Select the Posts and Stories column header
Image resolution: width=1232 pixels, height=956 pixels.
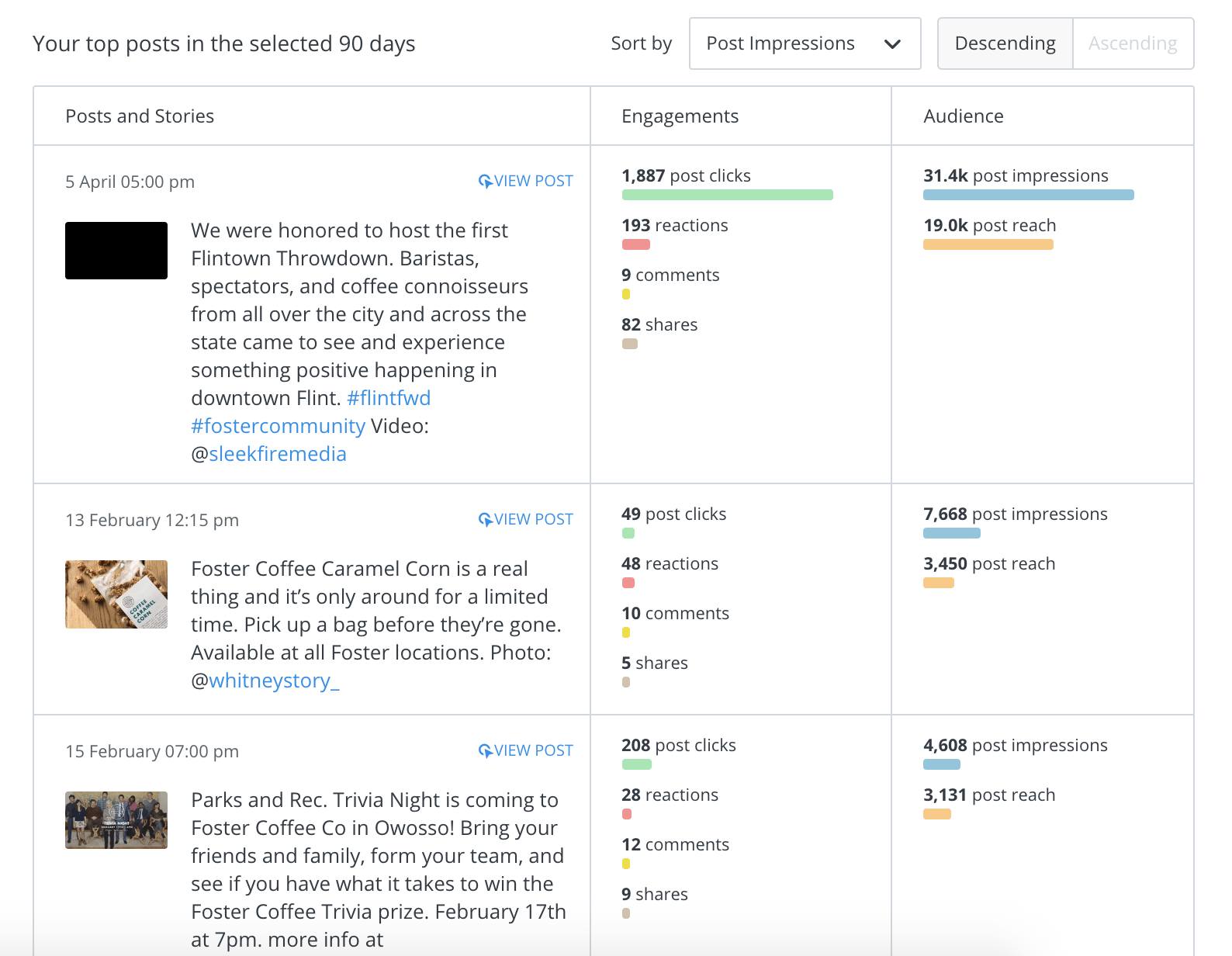coord(140,116)
